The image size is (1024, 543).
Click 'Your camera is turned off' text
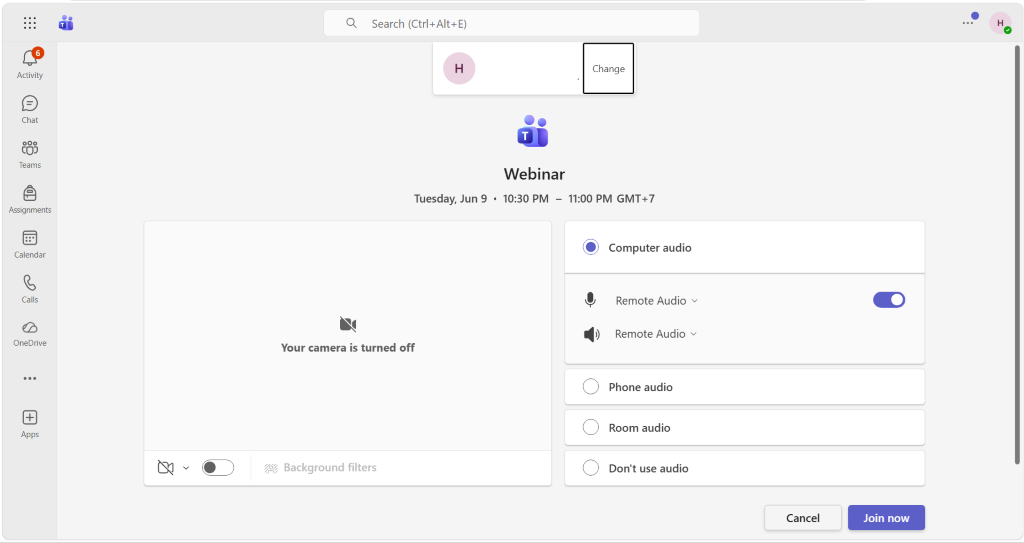tap(348, 348)
